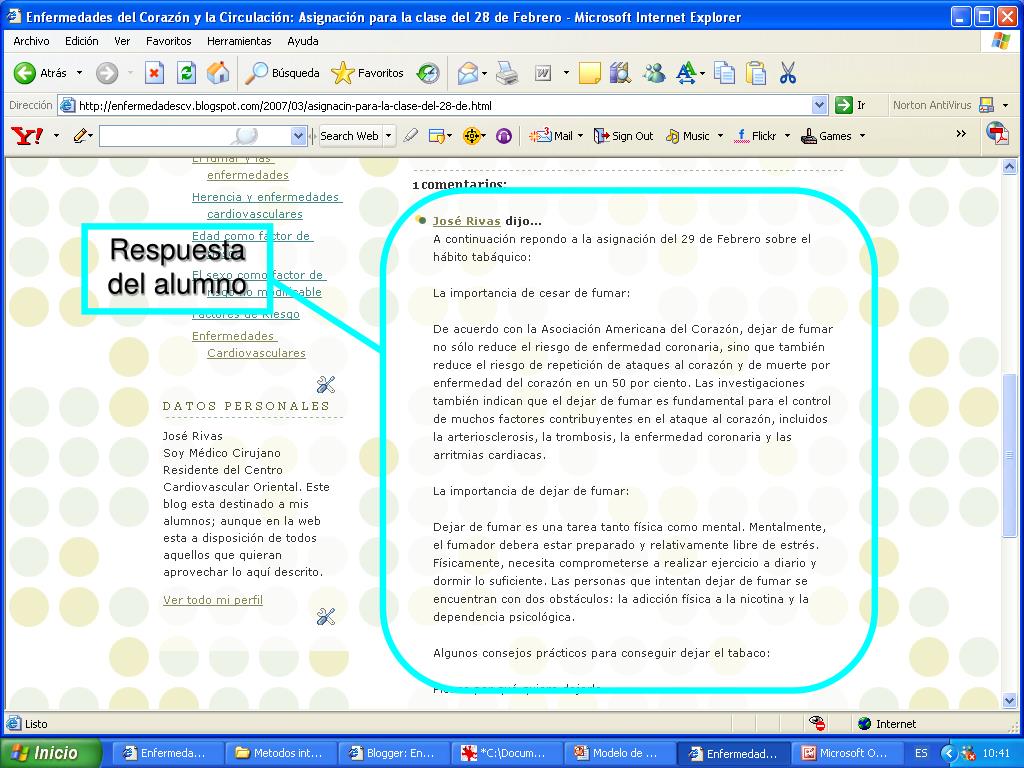Stop loading the page
This screenshot has width=1024, height=768.
click(x=154, y=73)
